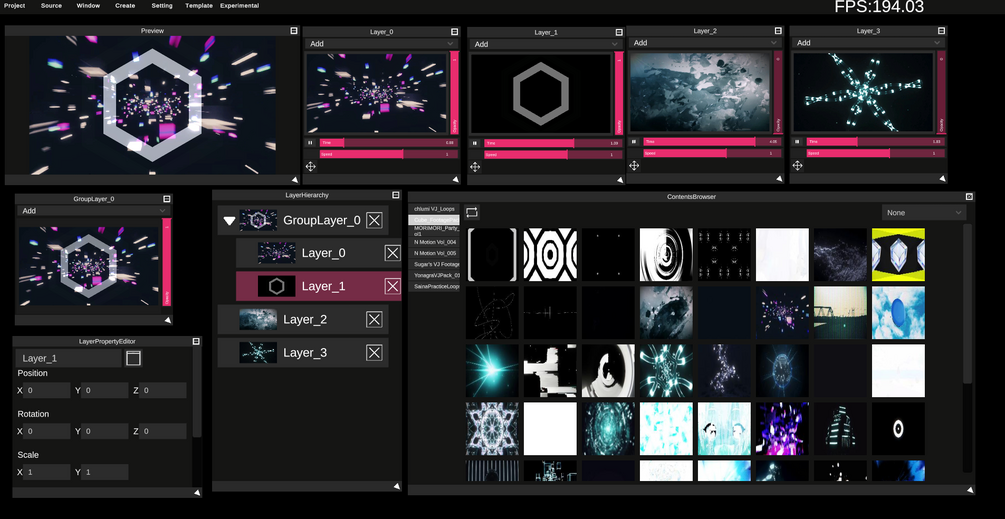The image size is (1005, 519).
Task: Click the window icon in Preview panel header
Action: click(294, 31)
